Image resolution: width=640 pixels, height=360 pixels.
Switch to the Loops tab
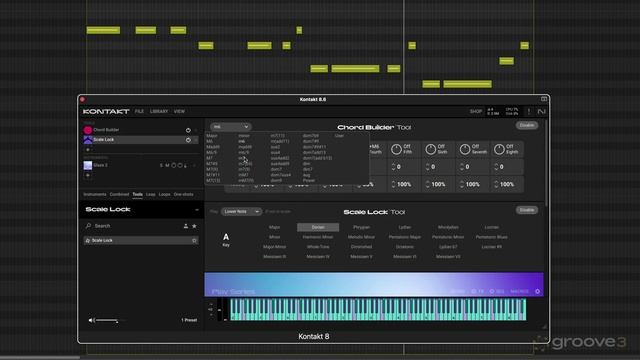pyautogui.click(x=164, y=195)
